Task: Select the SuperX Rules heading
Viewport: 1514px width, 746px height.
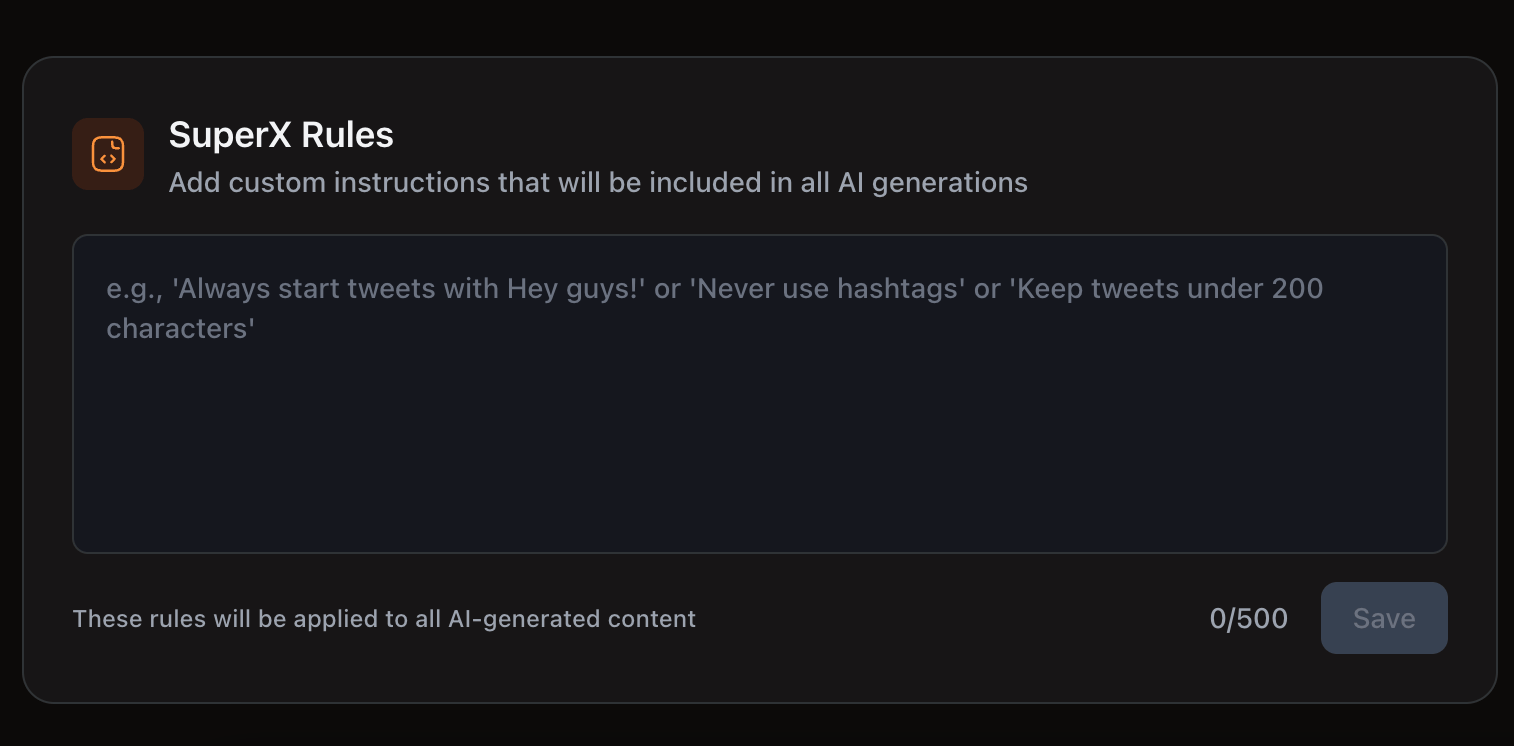Action: click(281, 135)
